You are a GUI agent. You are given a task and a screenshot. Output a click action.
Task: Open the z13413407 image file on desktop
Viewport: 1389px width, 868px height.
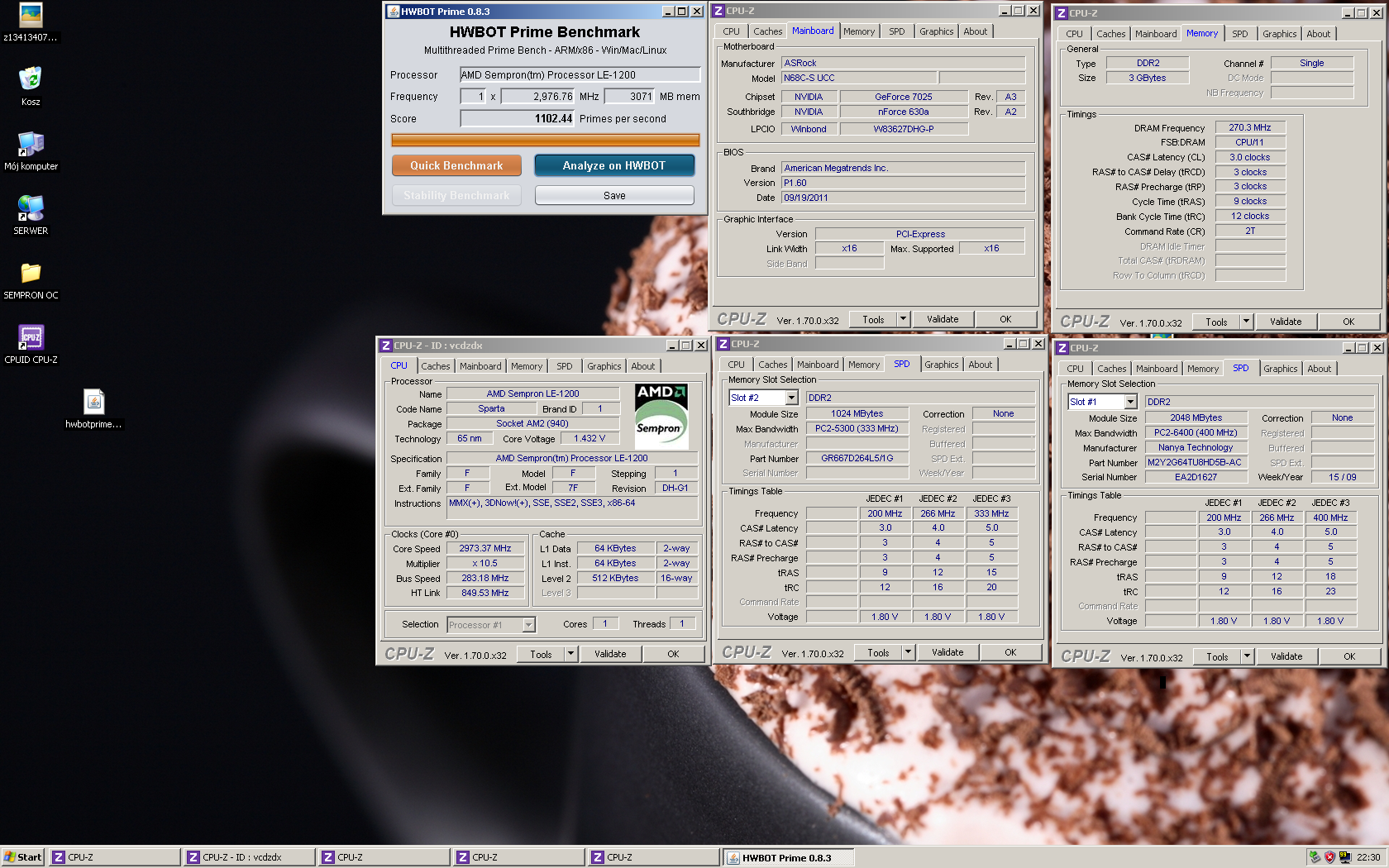pos(31,22)
